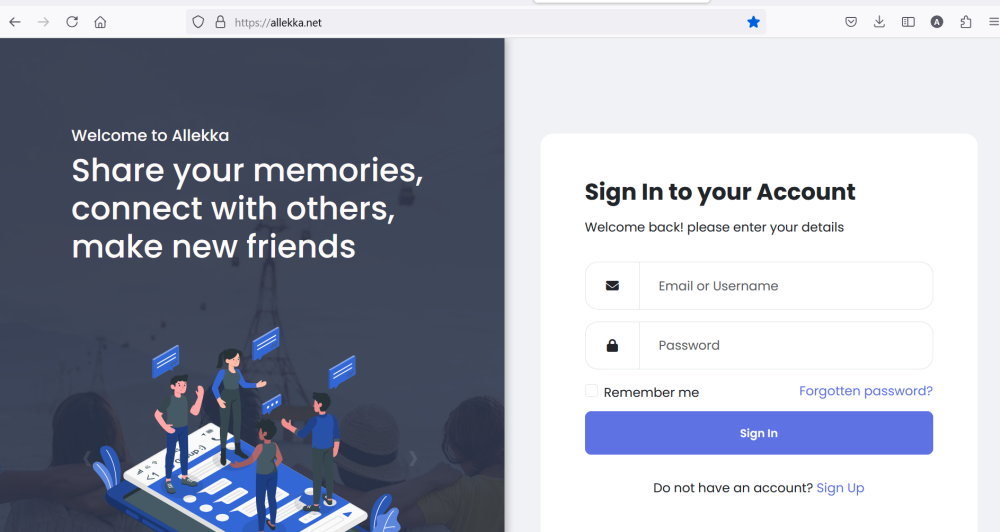Click the shield tracking protection icon
This screenshot has width=1000, height=532.
click(x=198, y=22)
